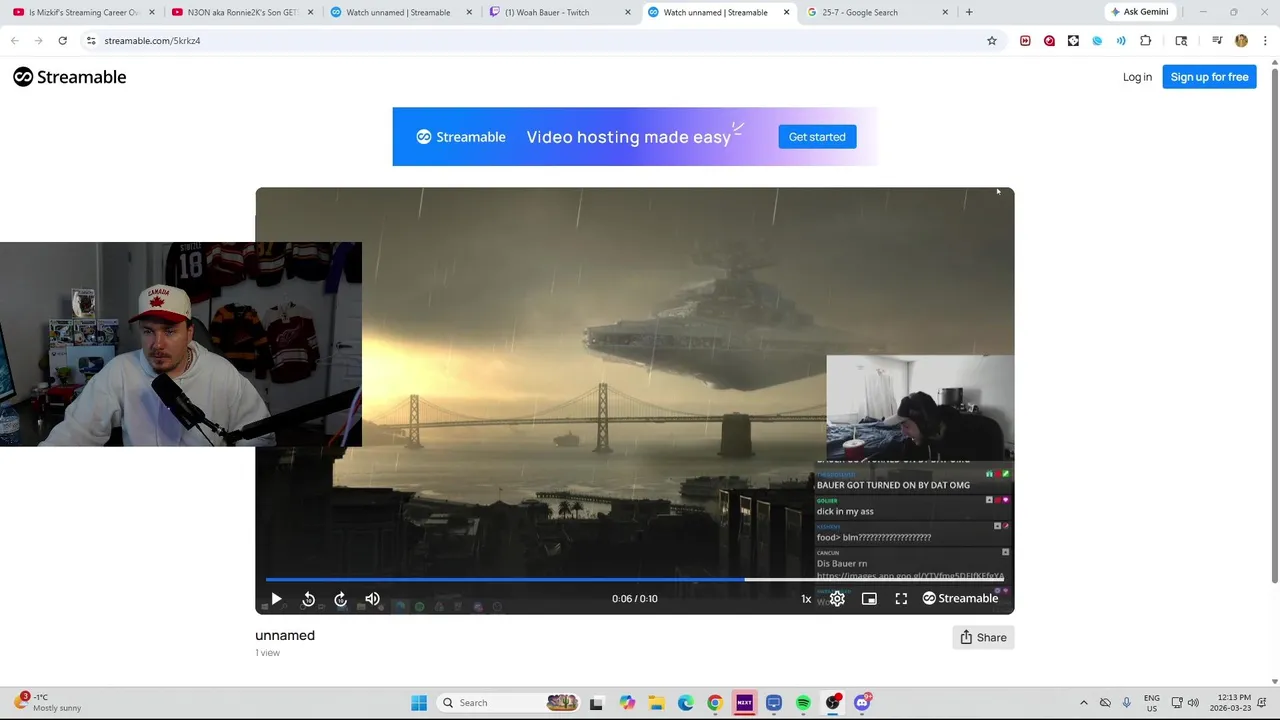The image size is (1280, 720).
Task: Switch to Woah Bauer Twitch tab
Action: [559, 12]
